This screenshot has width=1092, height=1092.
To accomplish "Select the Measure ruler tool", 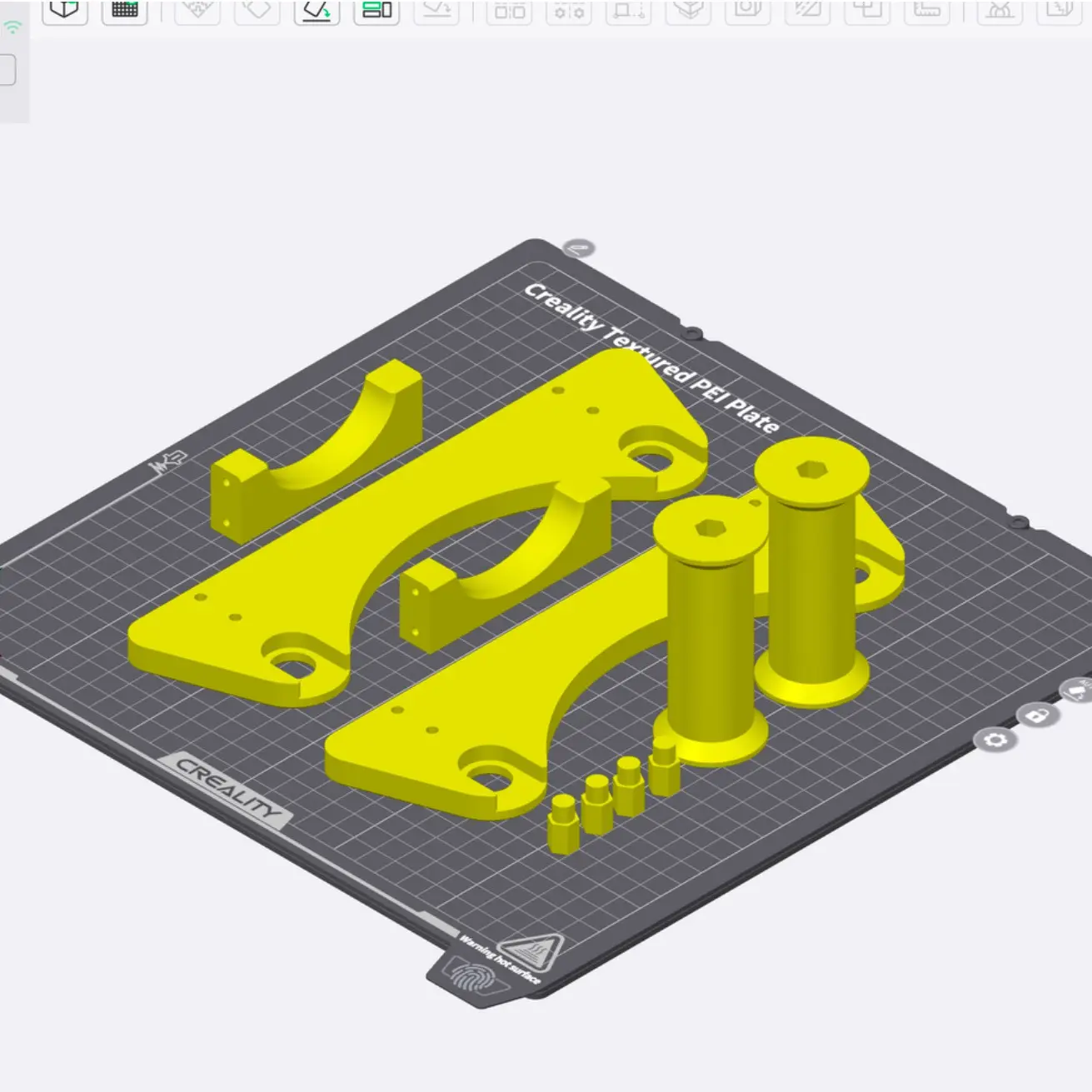I will pyautogui.click(x=926, y=10).
